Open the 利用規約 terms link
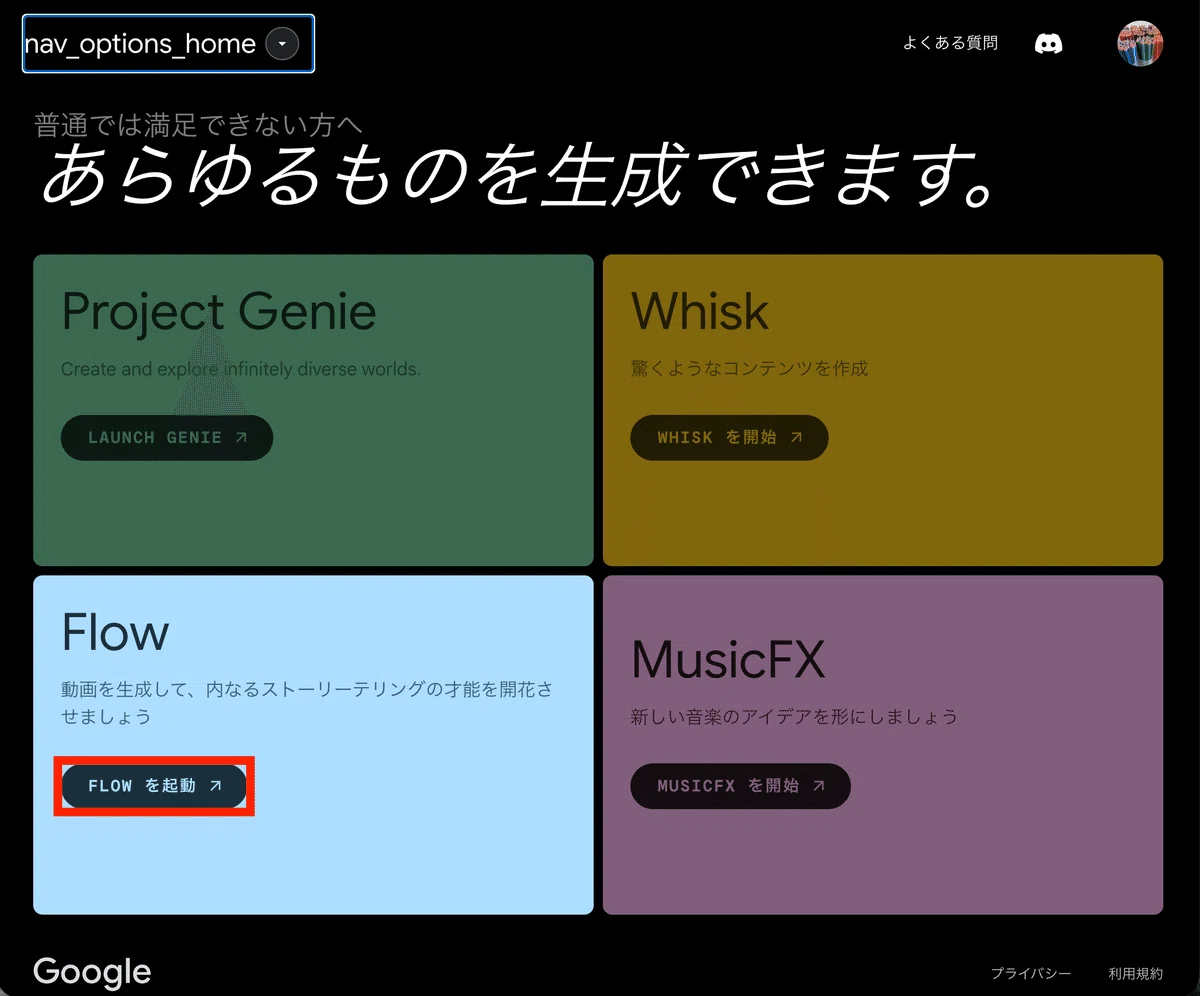The image size is (1200, 996). coord(1135,973)
